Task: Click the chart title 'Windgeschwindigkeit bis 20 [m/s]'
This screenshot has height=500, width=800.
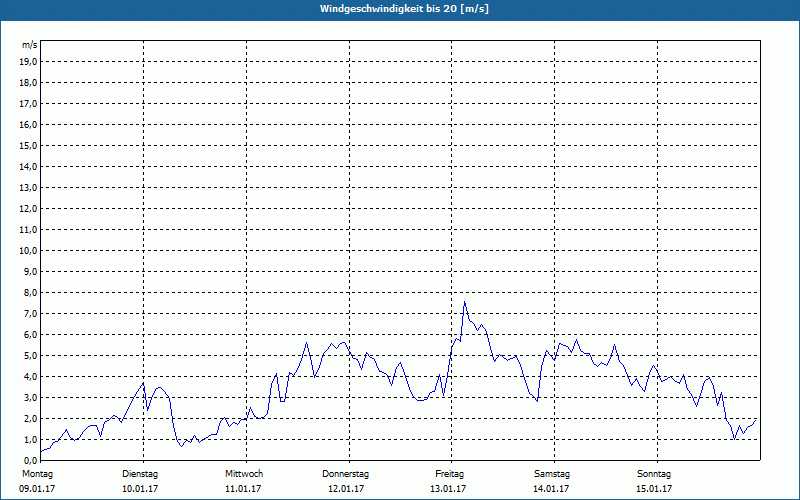Action: pos(404,9)
